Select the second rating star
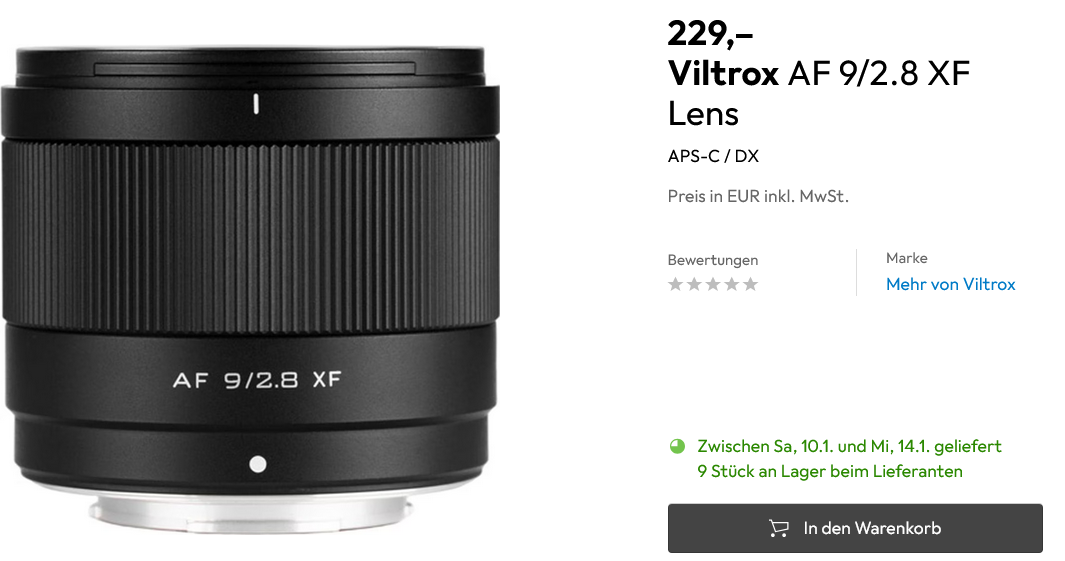This screenshot has width=1065, height=561. pyautogui.click(x=694, y=284)
